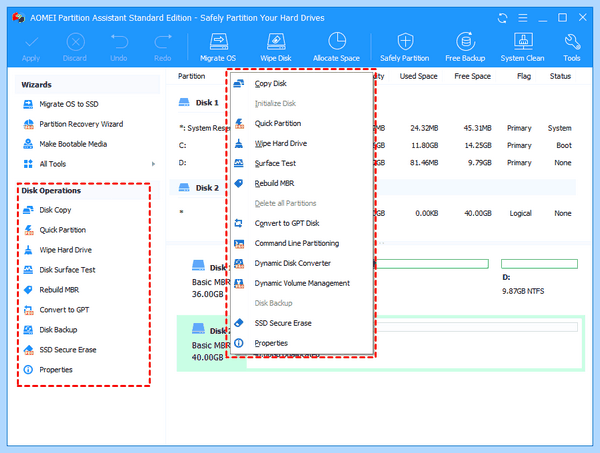Select the Disk 1 row in the list
Image resolution: width=600 pixels, height=453 pixels.
[199, 103]
